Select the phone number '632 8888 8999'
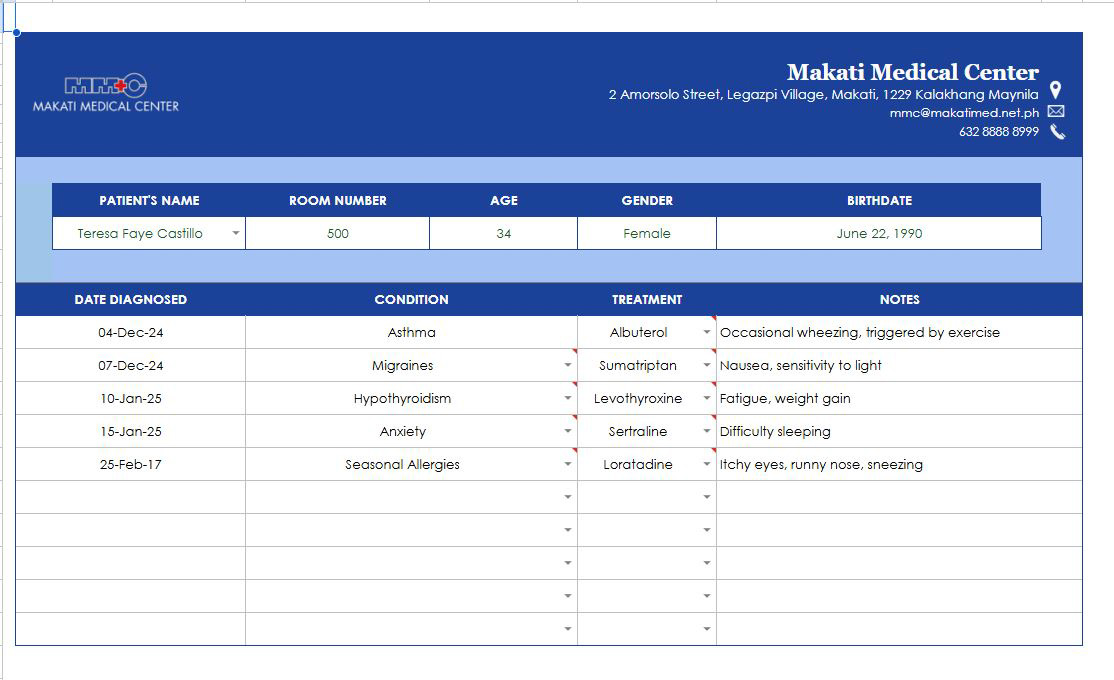The image size is (1114, 680). 998,131
